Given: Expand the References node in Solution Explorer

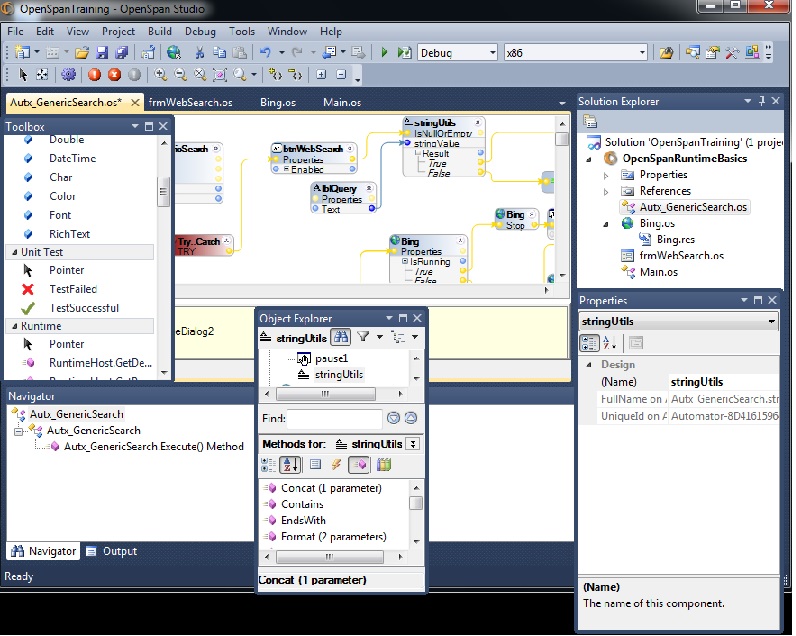Looking at the screenshot, I should click(x=606, y=191).
